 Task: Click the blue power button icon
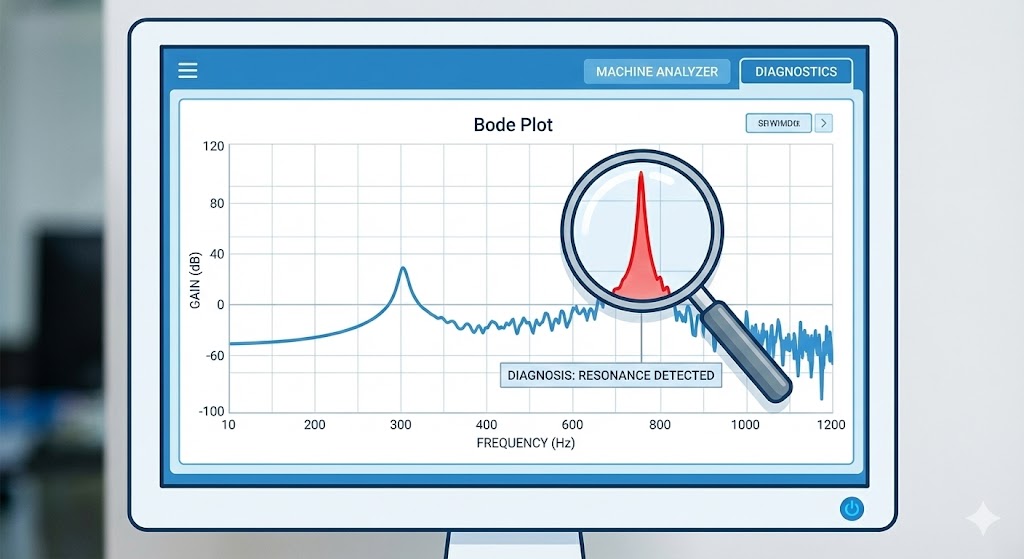coord(851,509)
